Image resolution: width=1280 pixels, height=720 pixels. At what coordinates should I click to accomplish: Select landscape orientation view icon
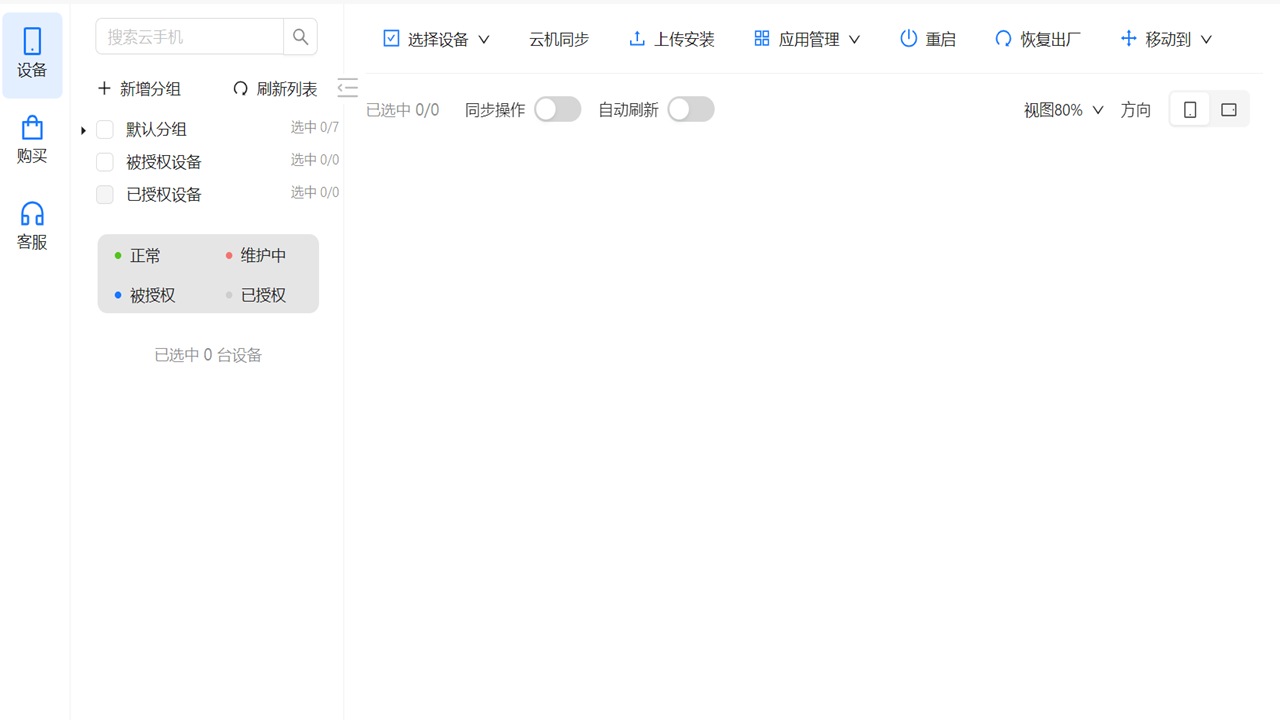1229,109
